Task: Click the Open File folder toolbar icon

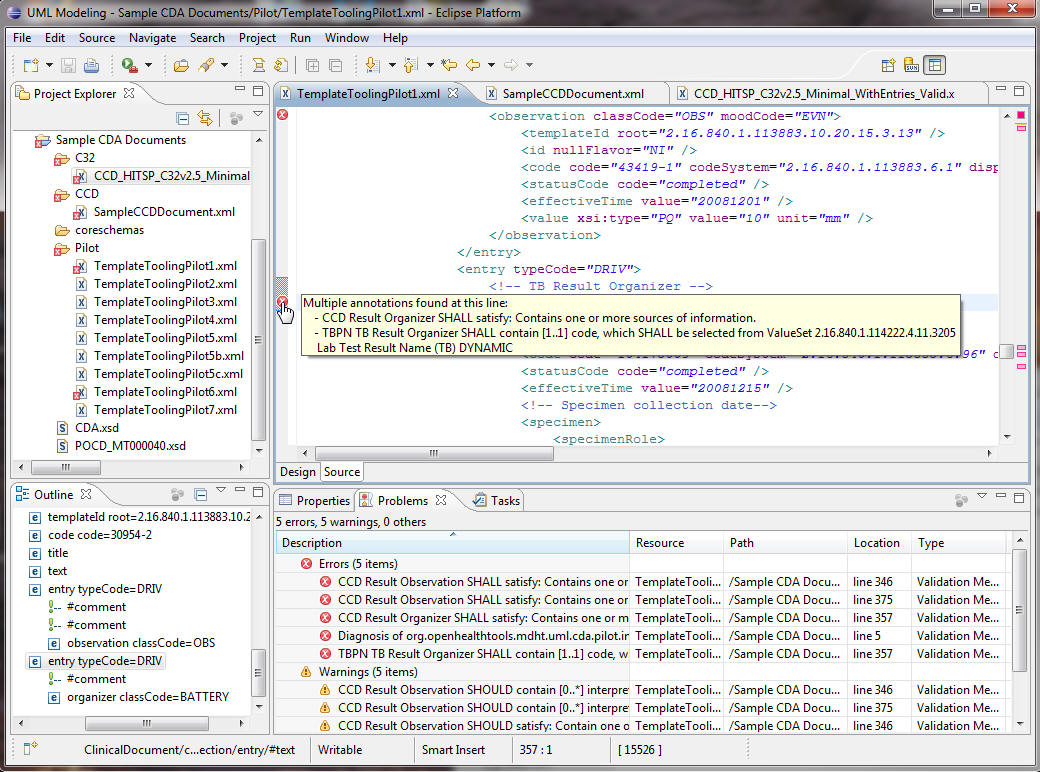Action: (x=181, y=66)
